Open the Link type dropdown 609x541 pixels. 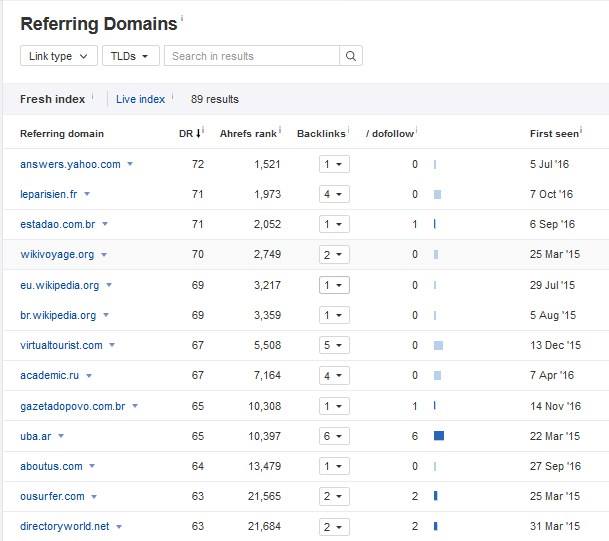tap(59, 56)
